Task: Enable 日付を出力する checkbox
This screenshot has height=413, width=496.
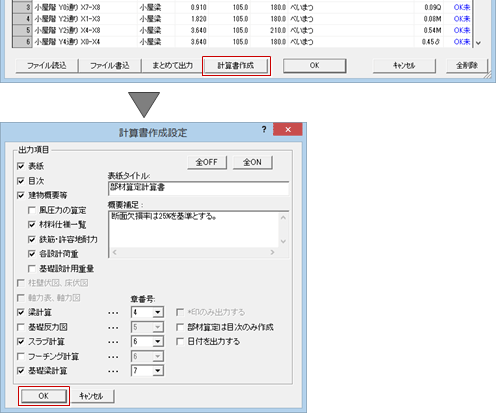Action: [x=180, y=341]
